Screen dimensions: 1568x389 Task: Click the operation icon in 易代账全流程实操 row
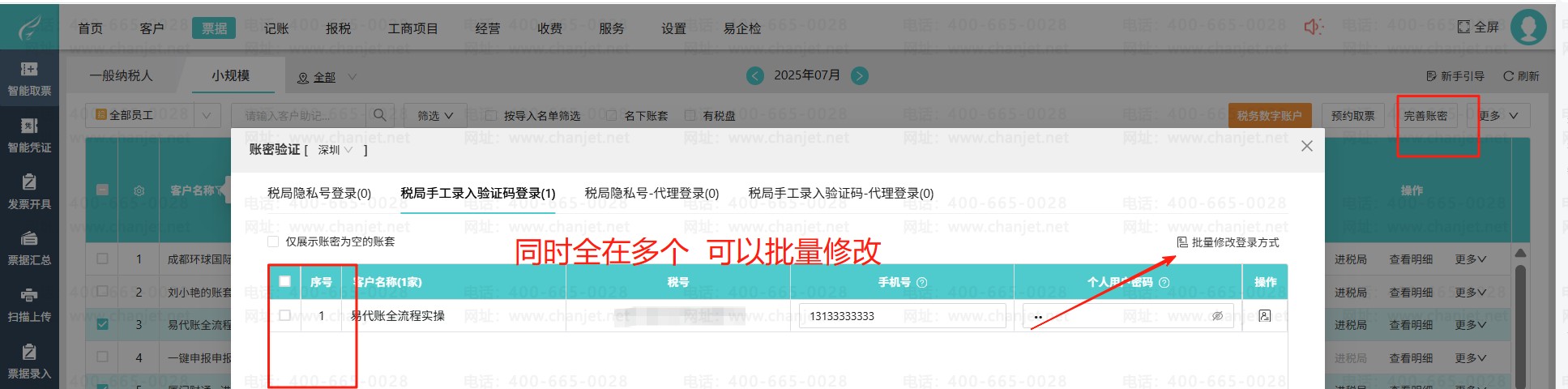(x=1265, y=315)
